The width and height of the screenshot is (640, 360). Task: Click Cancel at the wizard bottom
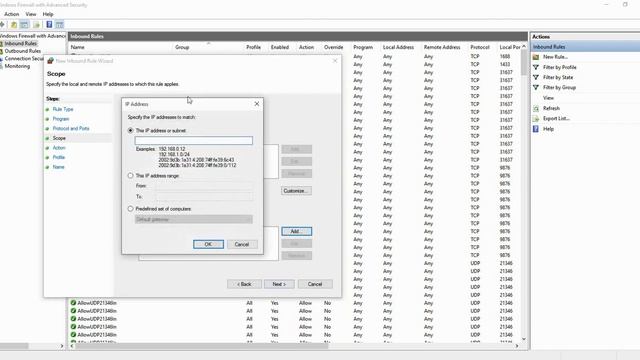coord(315,284)
